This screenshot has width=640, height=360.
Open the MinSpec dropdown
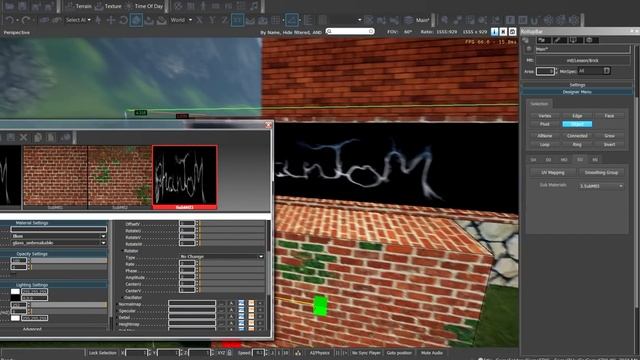point(594,71)
